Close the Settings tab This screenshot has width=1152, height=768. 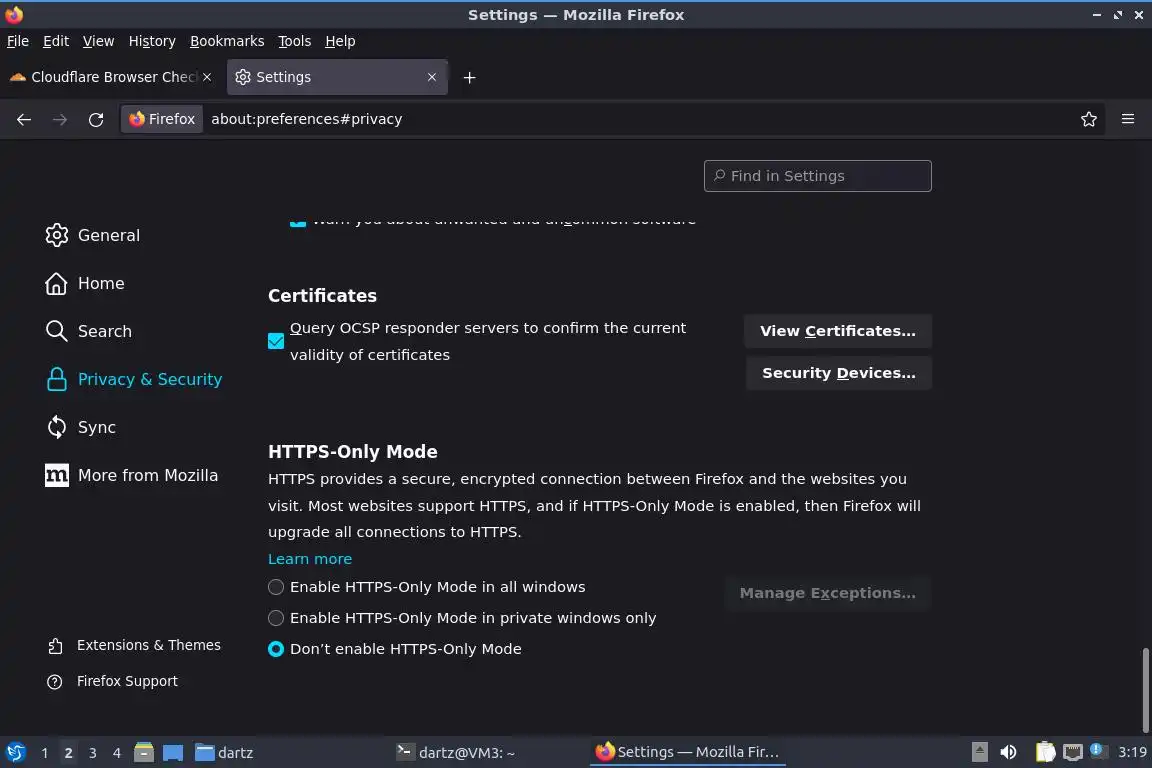tap(432, 76)
